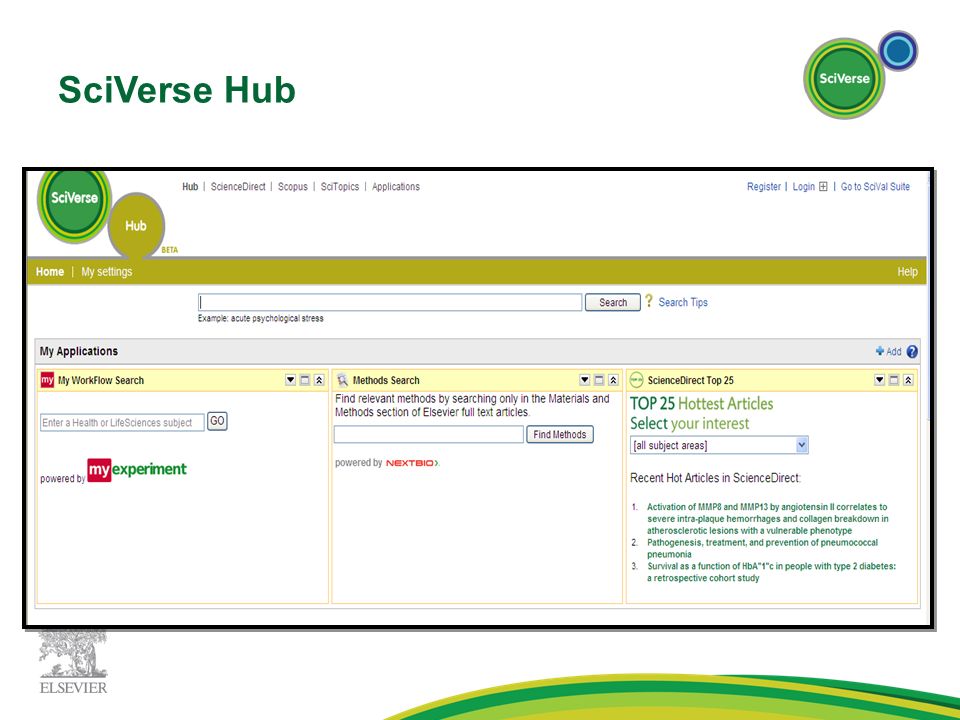Collapse the ScienceDirect Top 25 panel
The height and width of the screenshot is (720, 960).
click(909, 380)
